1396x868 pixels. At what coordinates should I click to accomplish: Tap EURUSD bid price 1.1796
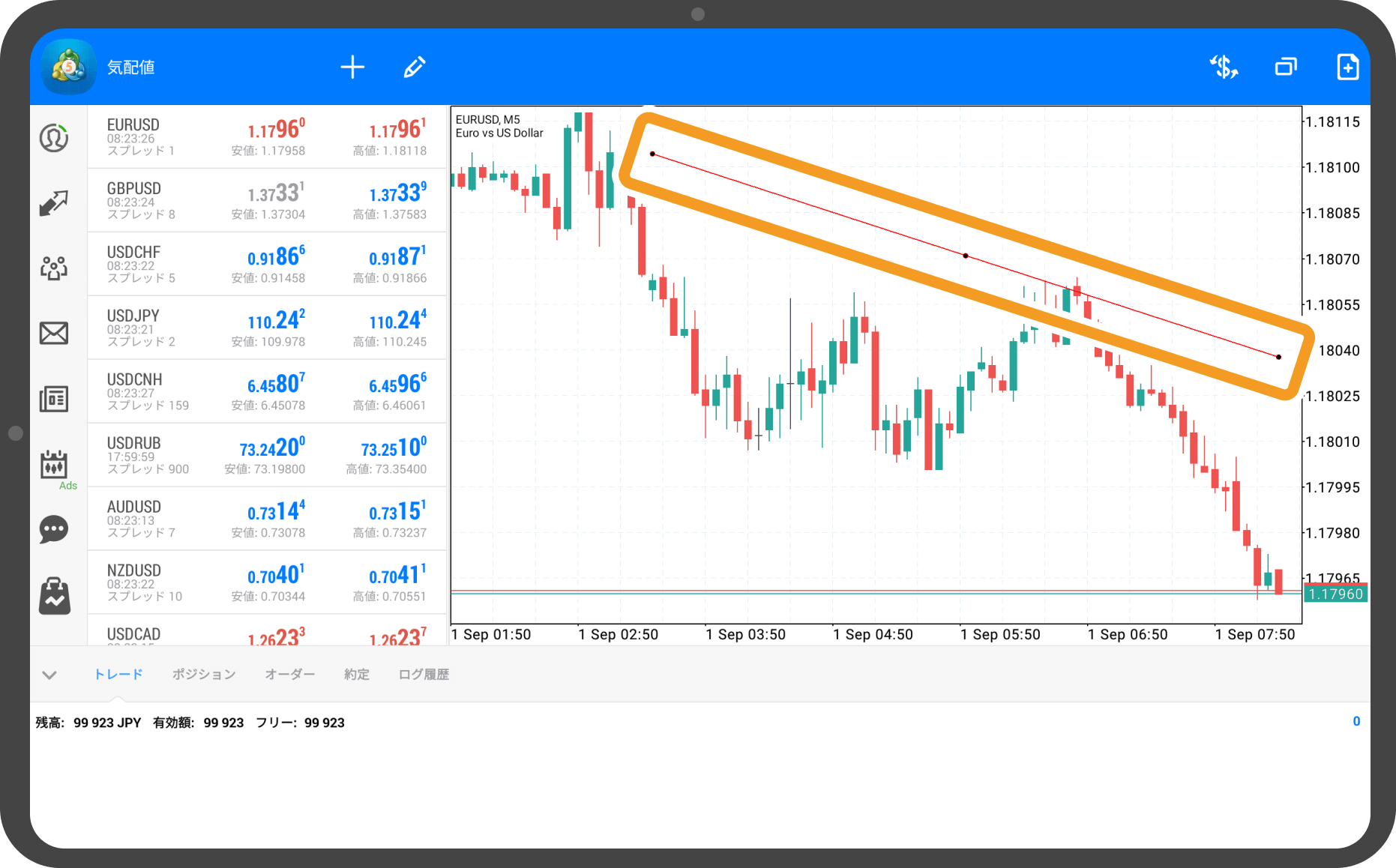[276, 129]
